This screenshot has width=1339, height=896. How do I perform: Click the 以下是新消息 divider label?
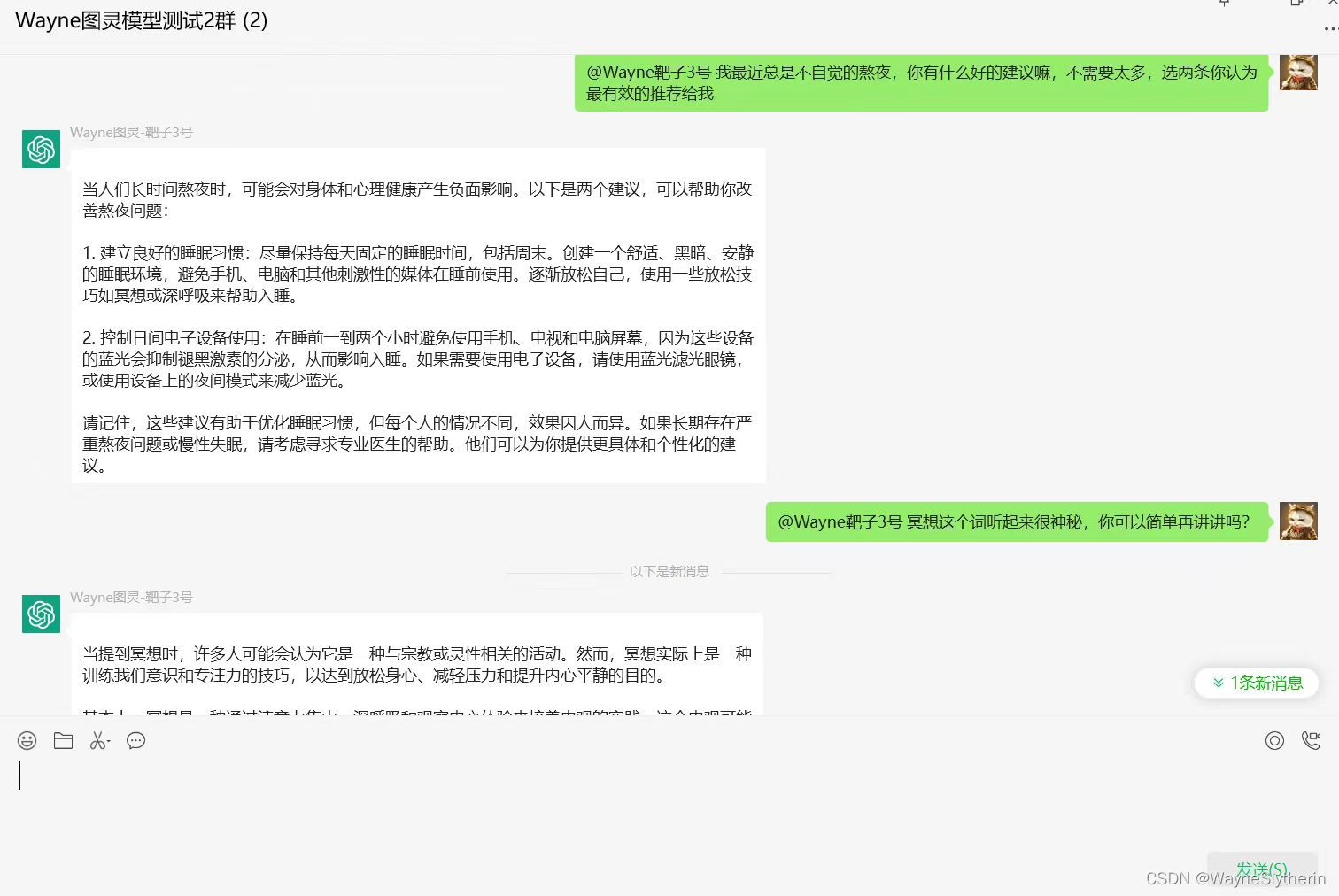(669, 571)
